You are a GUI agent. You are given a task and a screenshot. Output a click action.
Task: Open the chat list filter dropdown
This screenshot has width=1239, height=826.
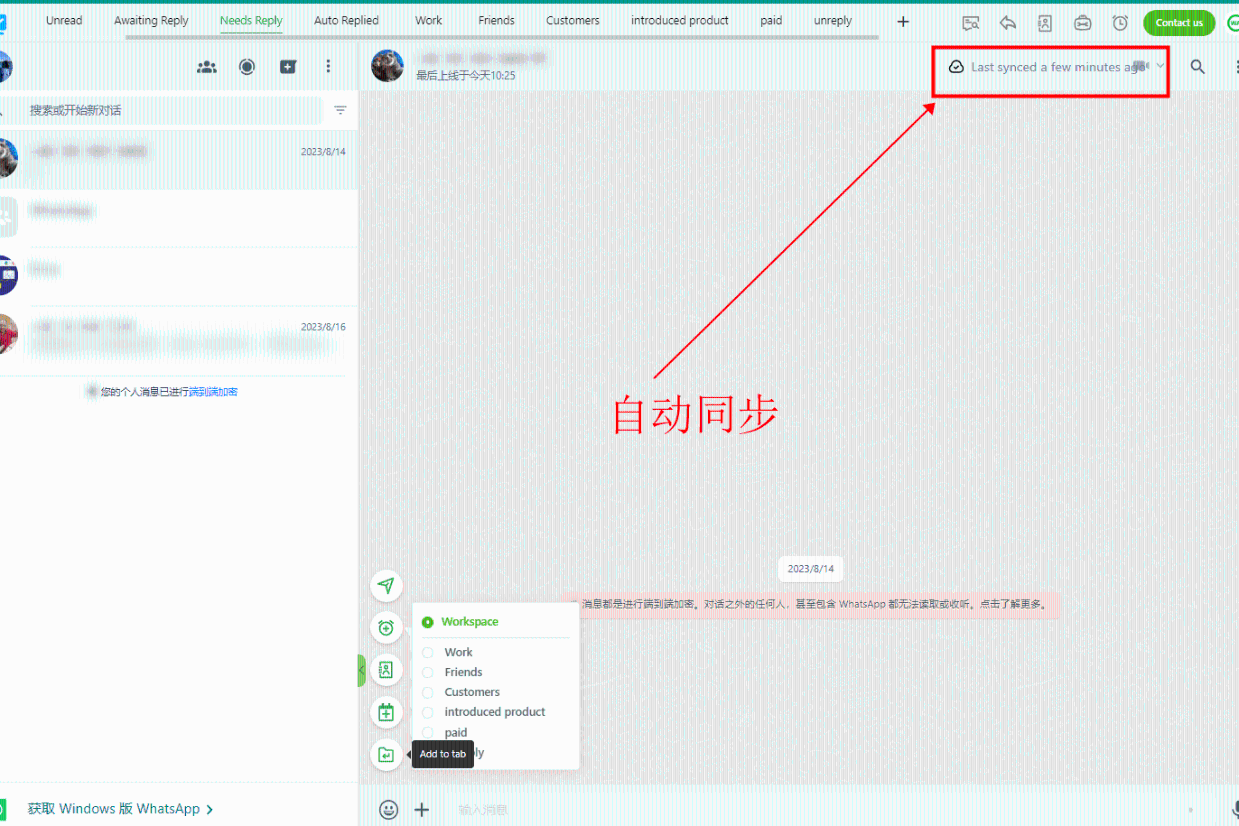340,110
